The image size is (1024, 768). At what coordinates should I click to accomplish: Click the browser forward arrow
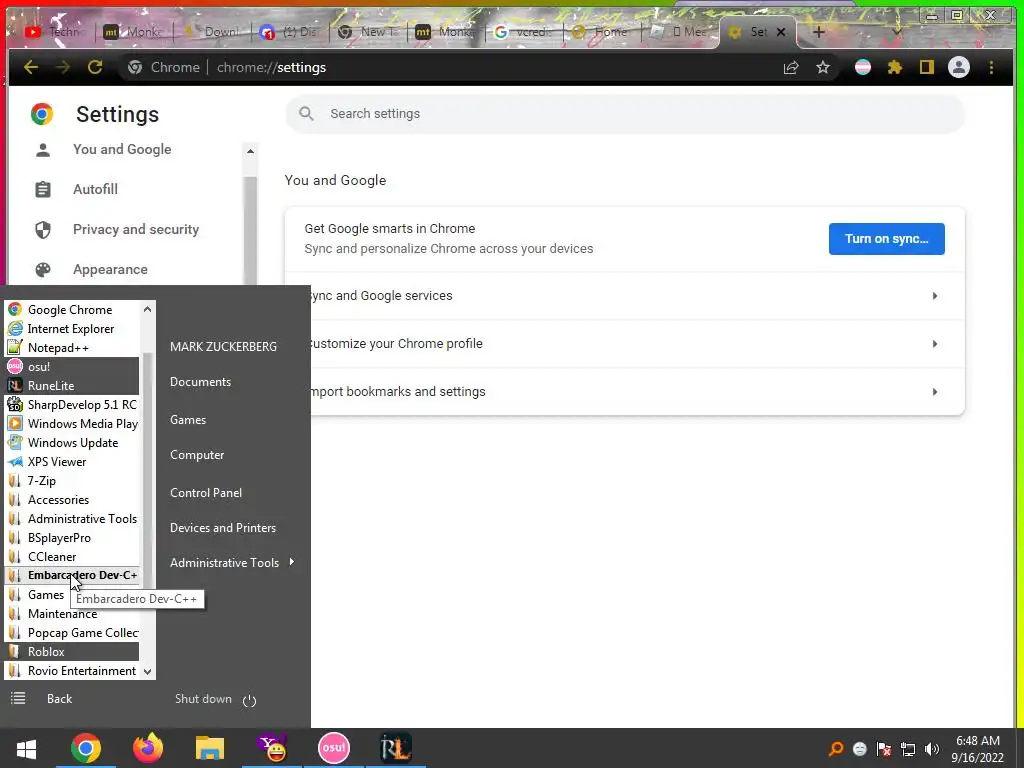pos(63,67)
